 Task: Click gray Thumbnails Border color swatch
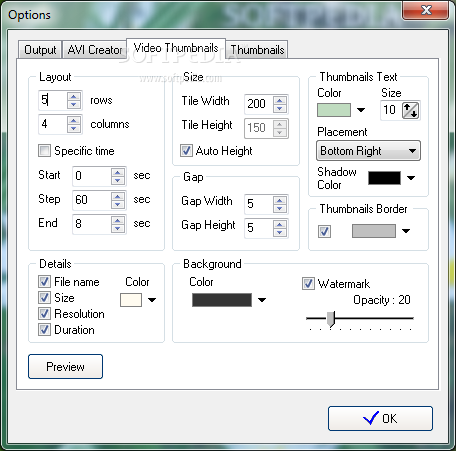point(374,231)
